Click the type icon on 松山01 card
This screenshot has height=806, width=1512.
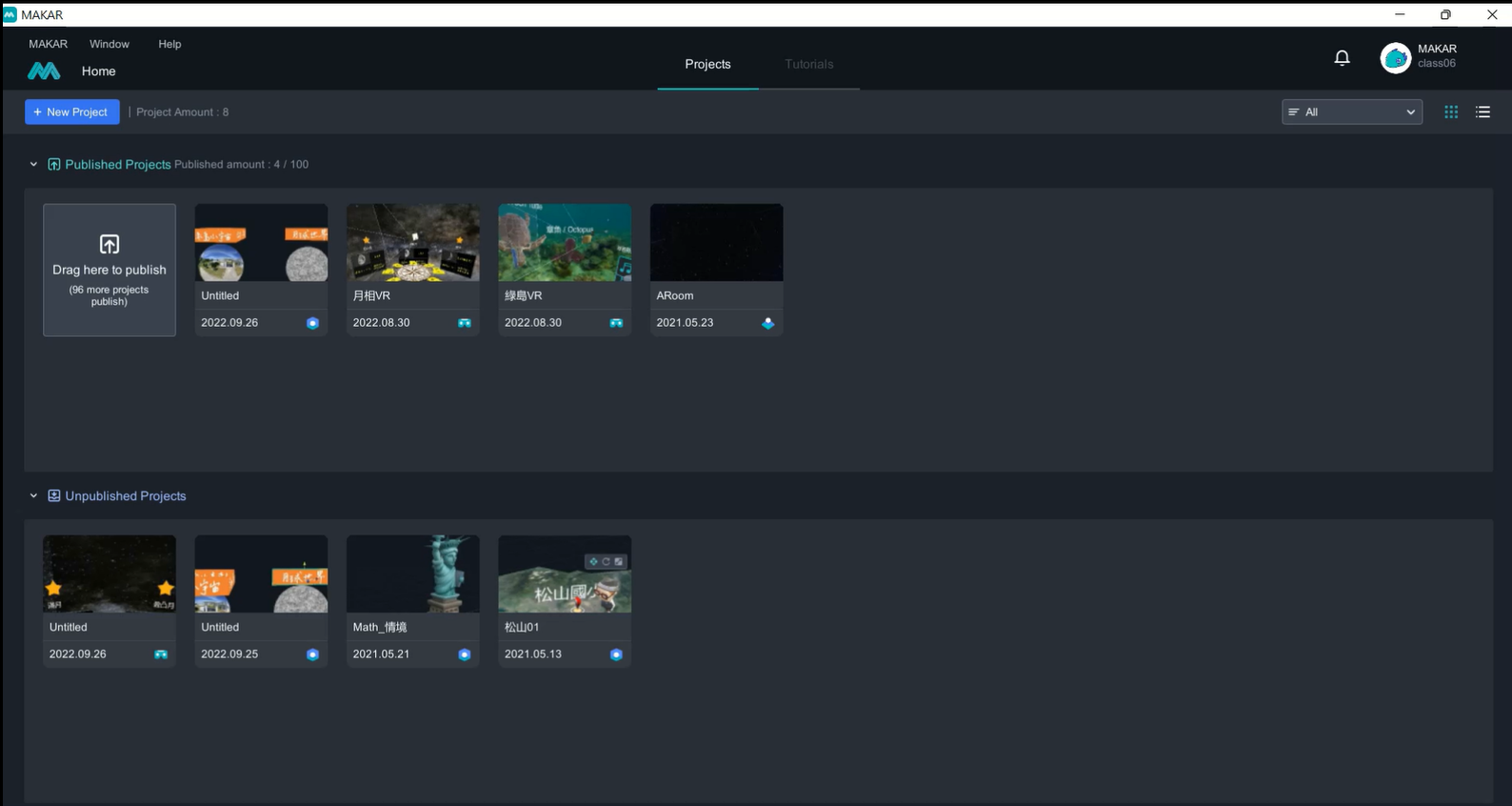pos(616,655)
